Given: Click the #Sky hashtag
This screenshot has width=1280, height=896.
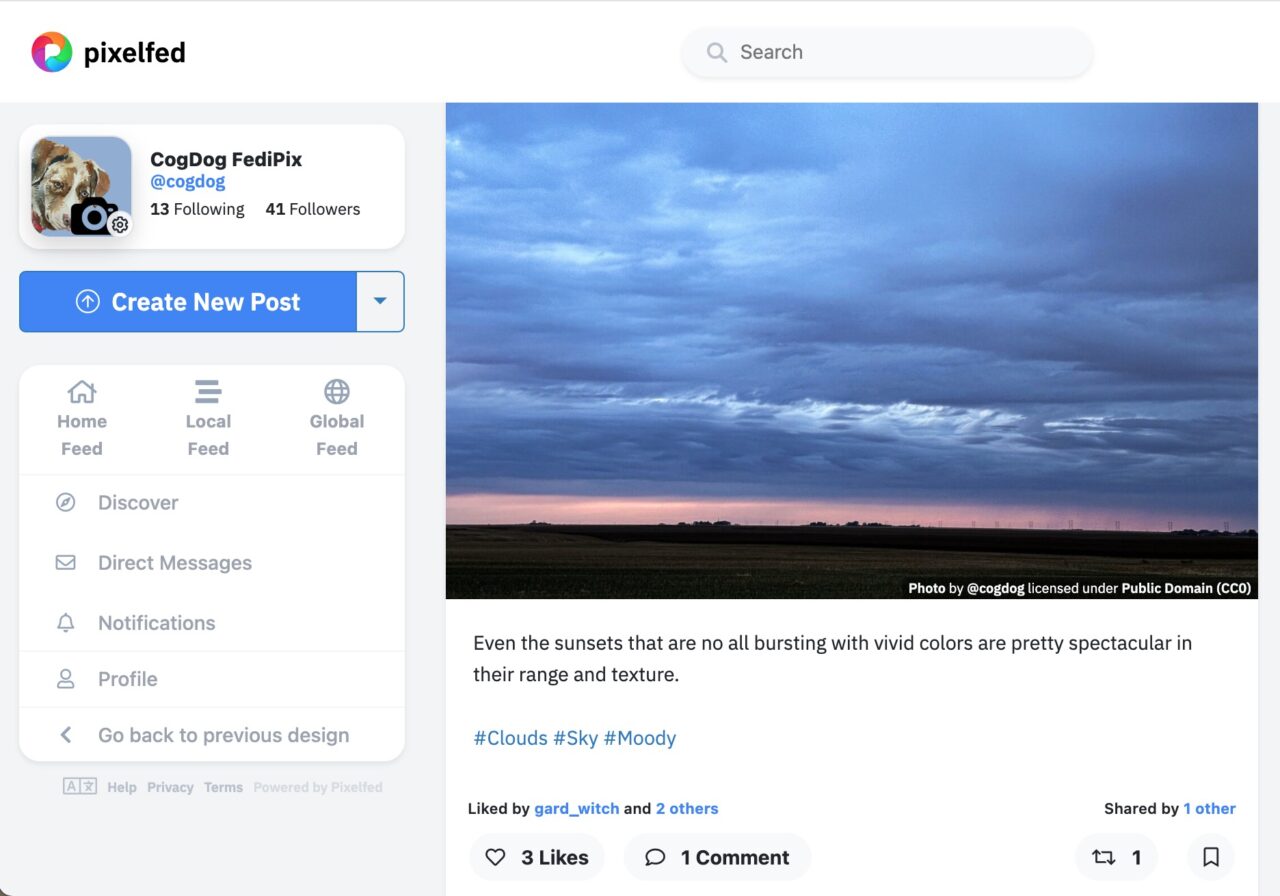Looking at the screenshot, I should point(575,738).
